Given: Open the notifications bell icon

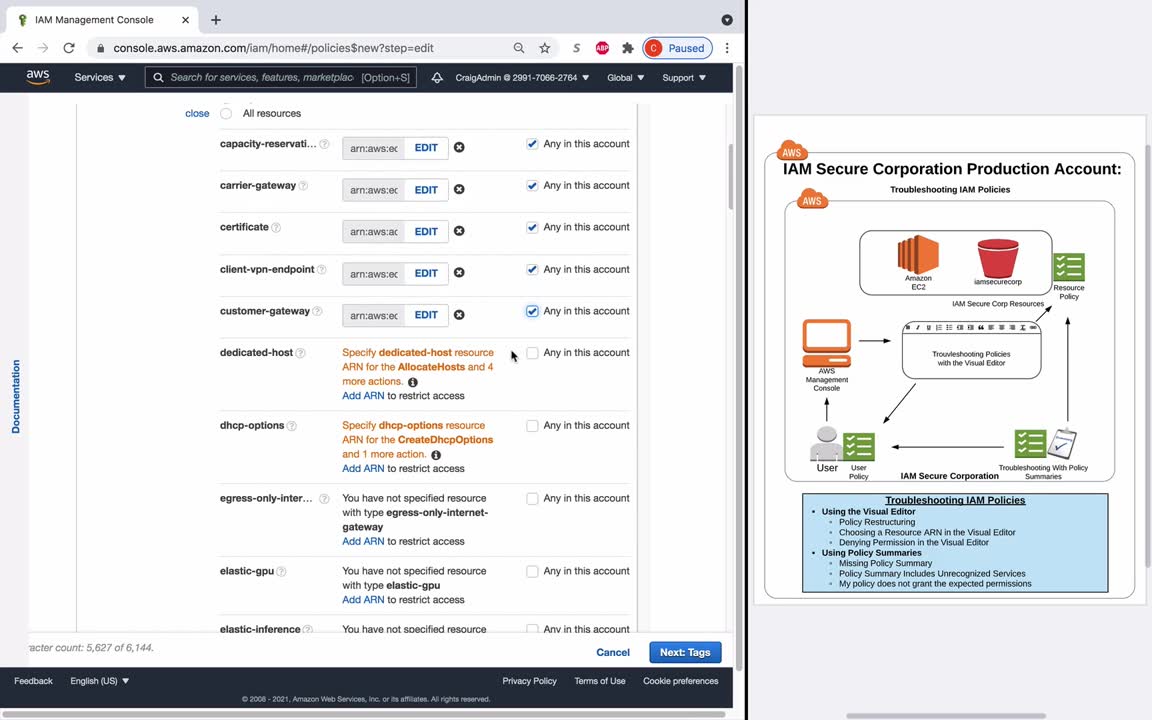Looking at the screenshot, I should (x=437, y=77).
